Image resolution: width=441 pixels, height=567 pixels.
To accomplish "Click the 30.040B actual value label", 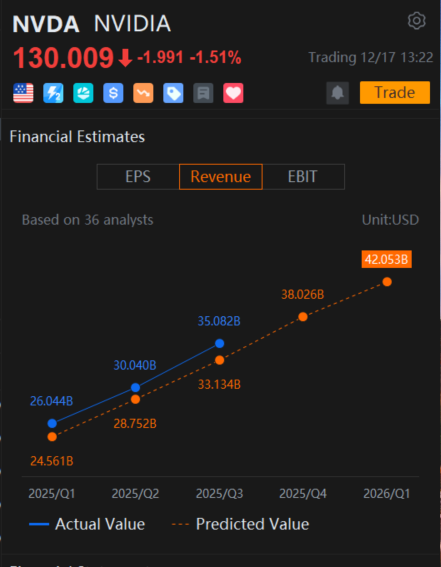I will point(135,366).
